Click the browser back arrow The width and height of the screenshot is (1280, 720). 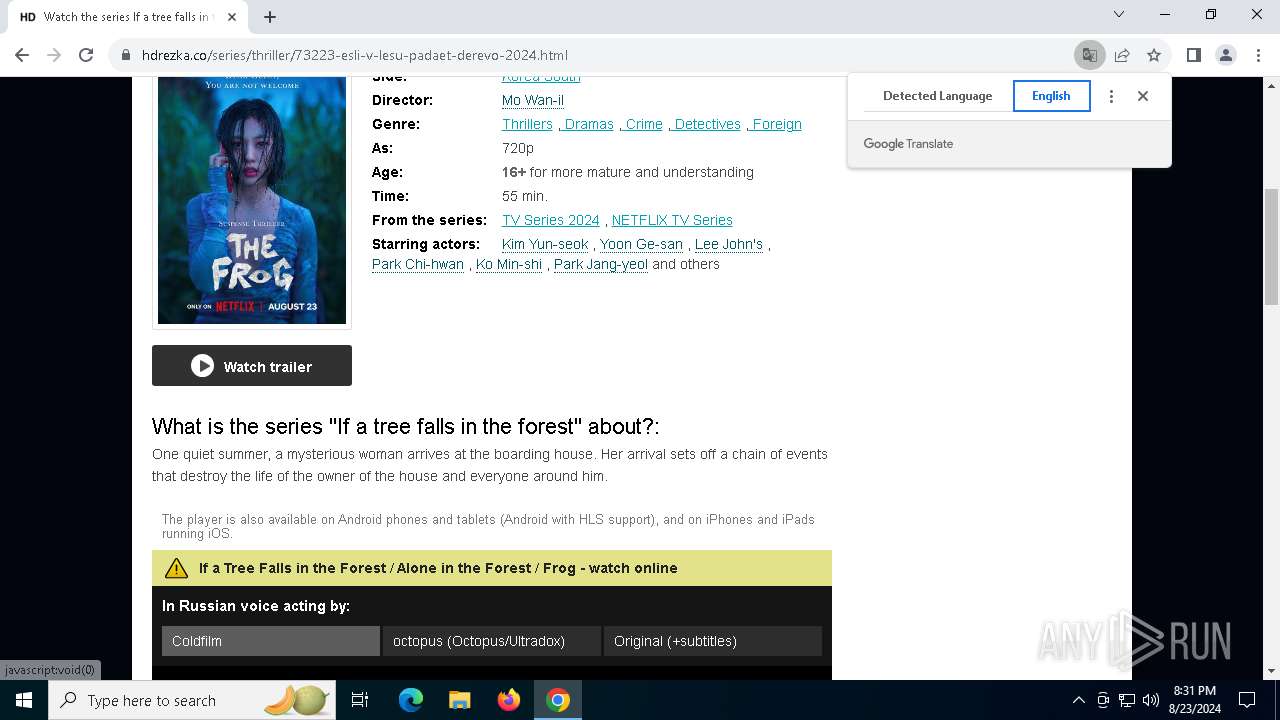[x=22, y=55]
